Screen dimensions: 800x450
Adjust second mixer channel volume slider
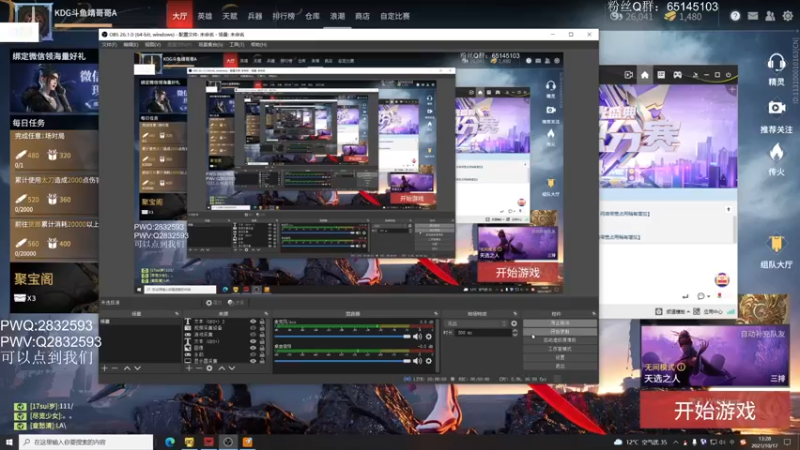point(342,361)
